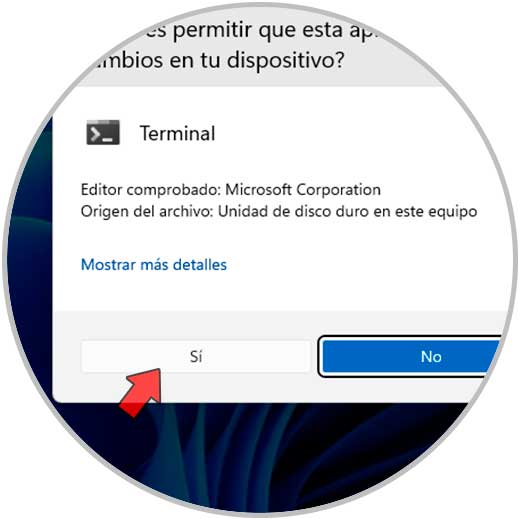
Task: Click Unidad de disco duro en este equipo text
Action: pos(347,211)
